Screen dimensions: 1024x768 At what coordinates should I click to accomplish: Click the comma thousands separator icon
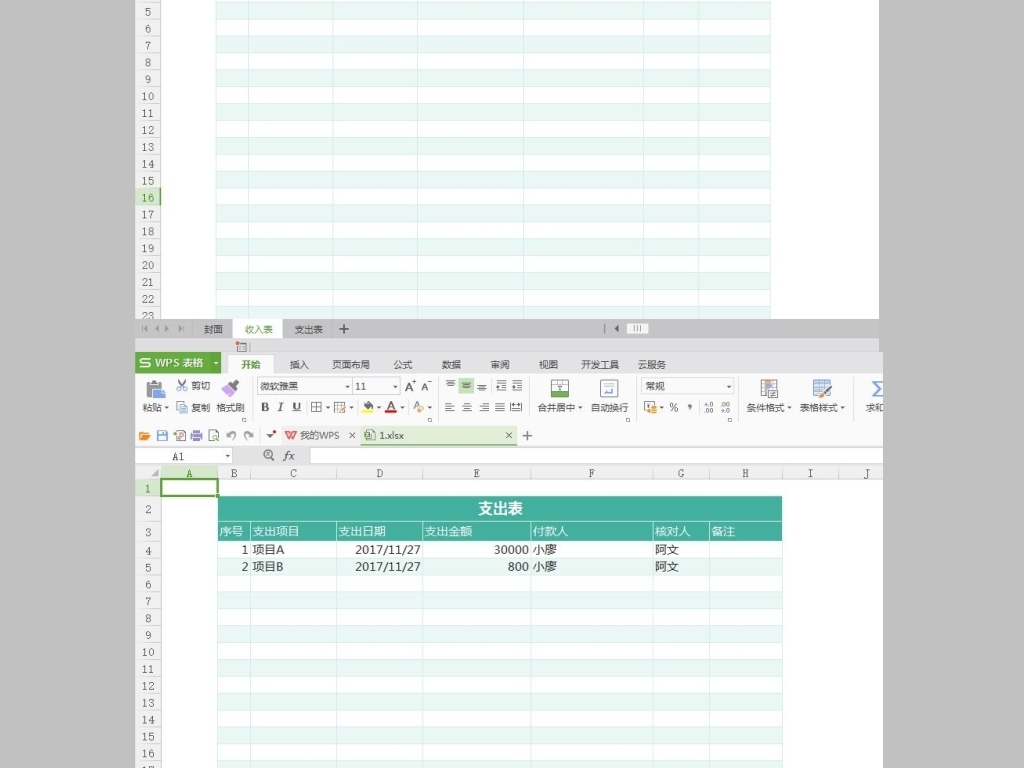pyautogui.click(x=690, y=408)
